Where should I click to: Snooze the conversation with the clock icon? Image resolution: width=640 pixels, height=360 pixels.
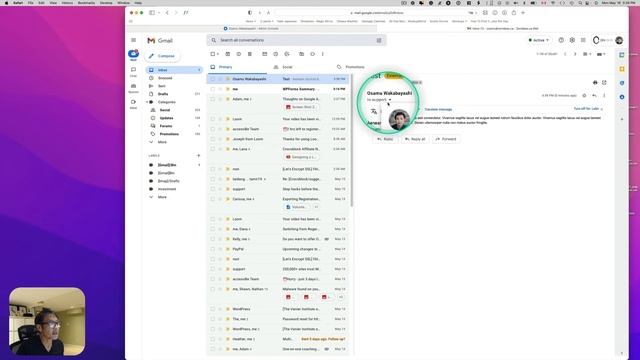click(x=276, y=54)
